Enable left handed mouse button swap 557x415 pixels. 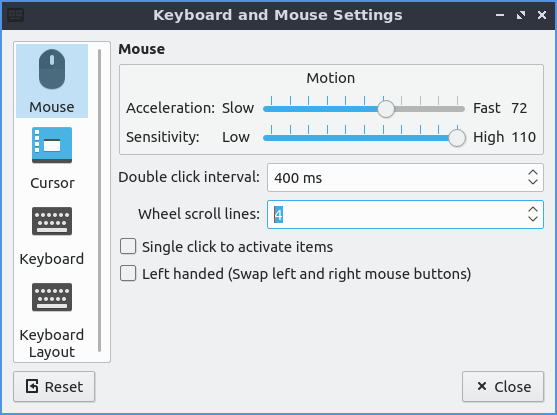128,274
